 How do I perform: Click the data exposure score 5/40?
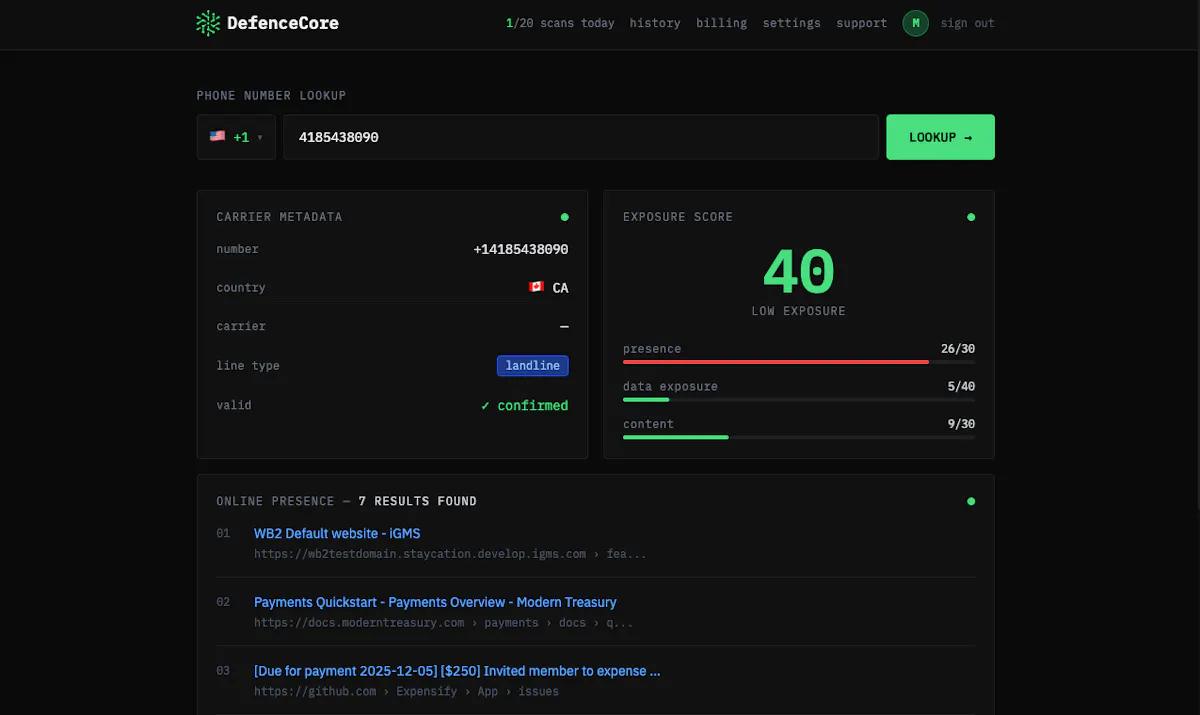(961, 386)
